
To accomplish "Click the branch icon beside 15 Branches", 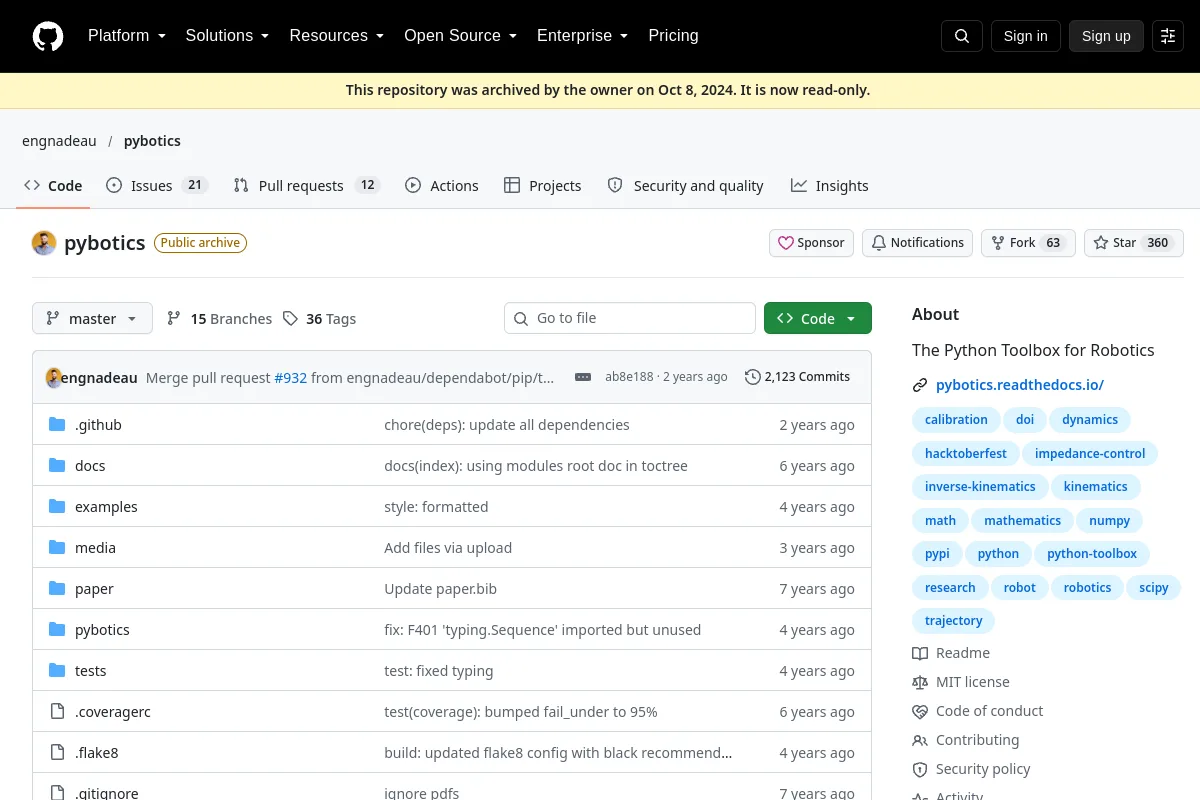I will coord(174,318).
